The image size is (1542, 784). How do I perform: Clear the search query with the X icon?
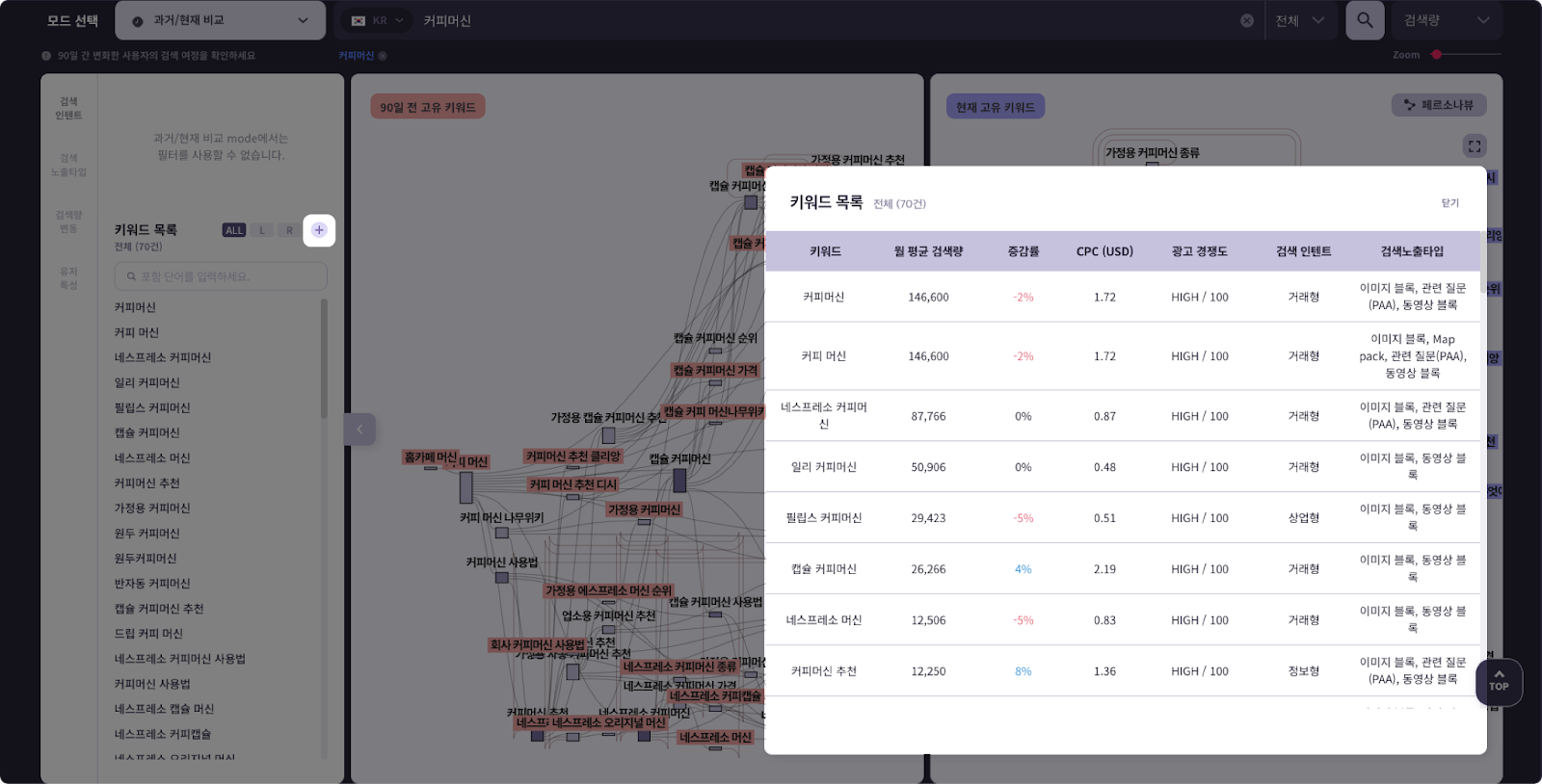click(x=1247, y=20)
